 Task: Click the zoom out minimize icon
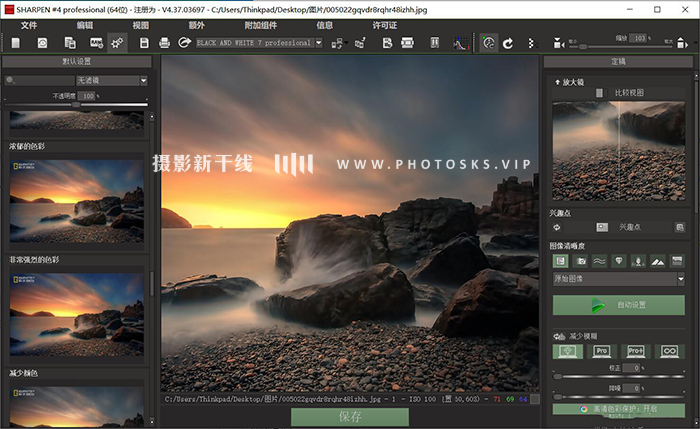[558, 43]
